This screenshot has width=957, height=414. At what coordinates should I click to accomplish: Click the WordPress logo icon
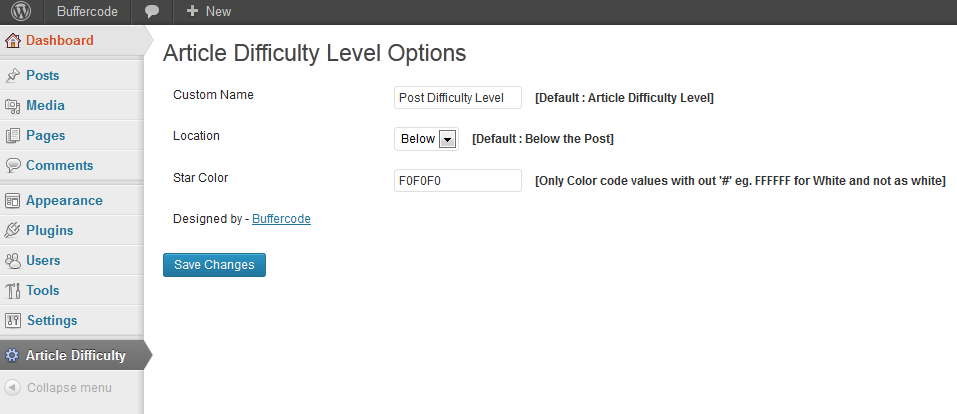[x=21, y=11]
